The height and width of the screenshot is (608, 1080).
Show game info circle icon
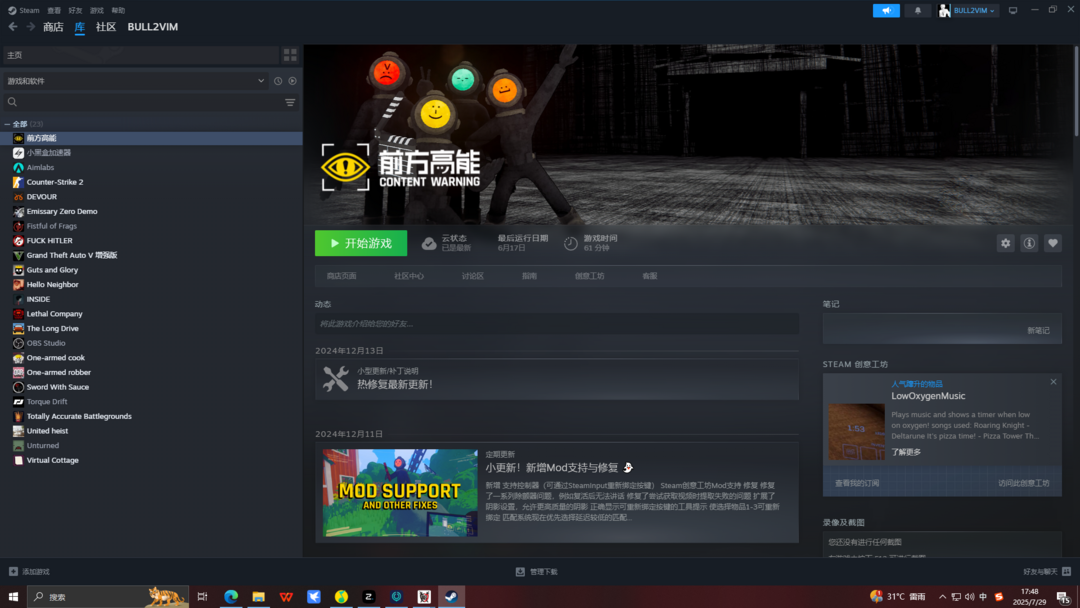coord(1029,243)
